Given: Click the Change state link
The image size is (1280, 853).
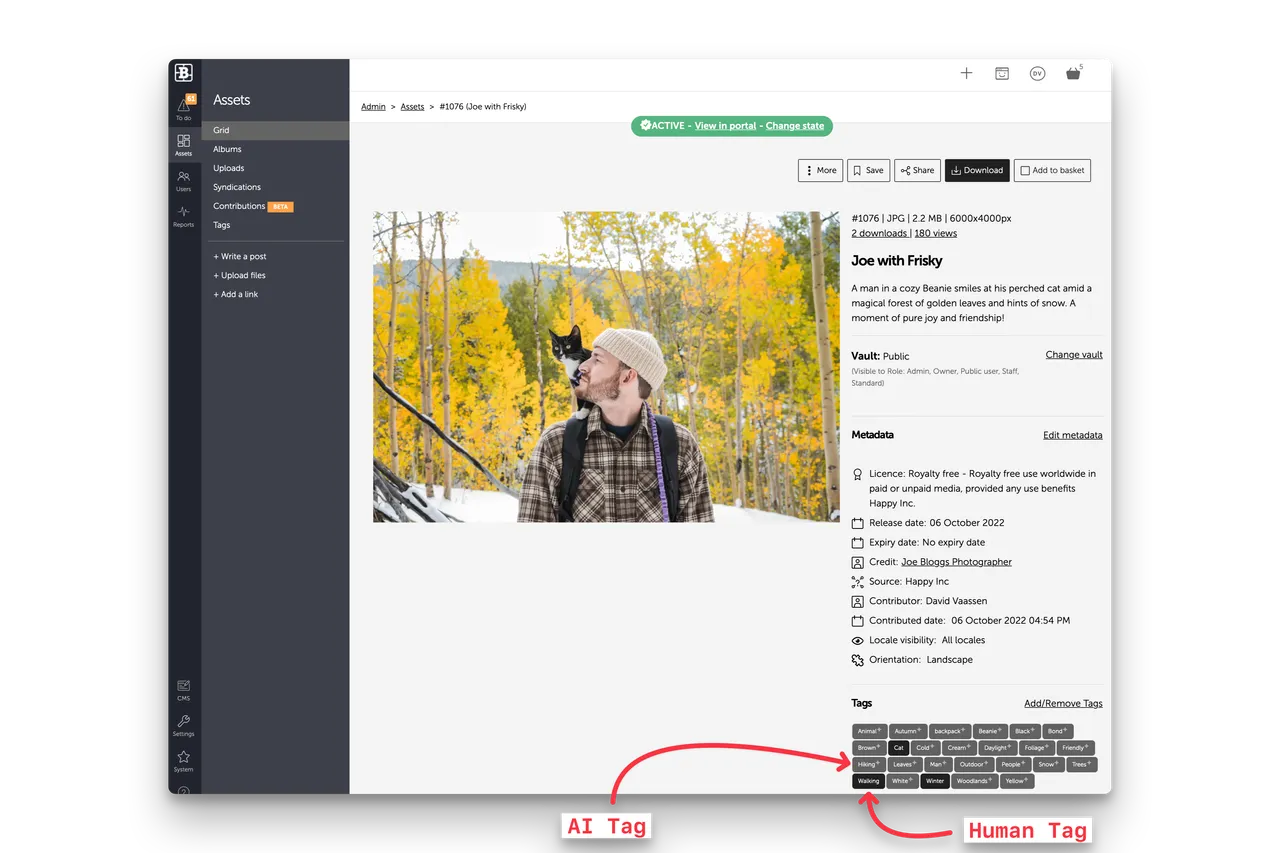Looking at the screenshot, I should (795, 126).
